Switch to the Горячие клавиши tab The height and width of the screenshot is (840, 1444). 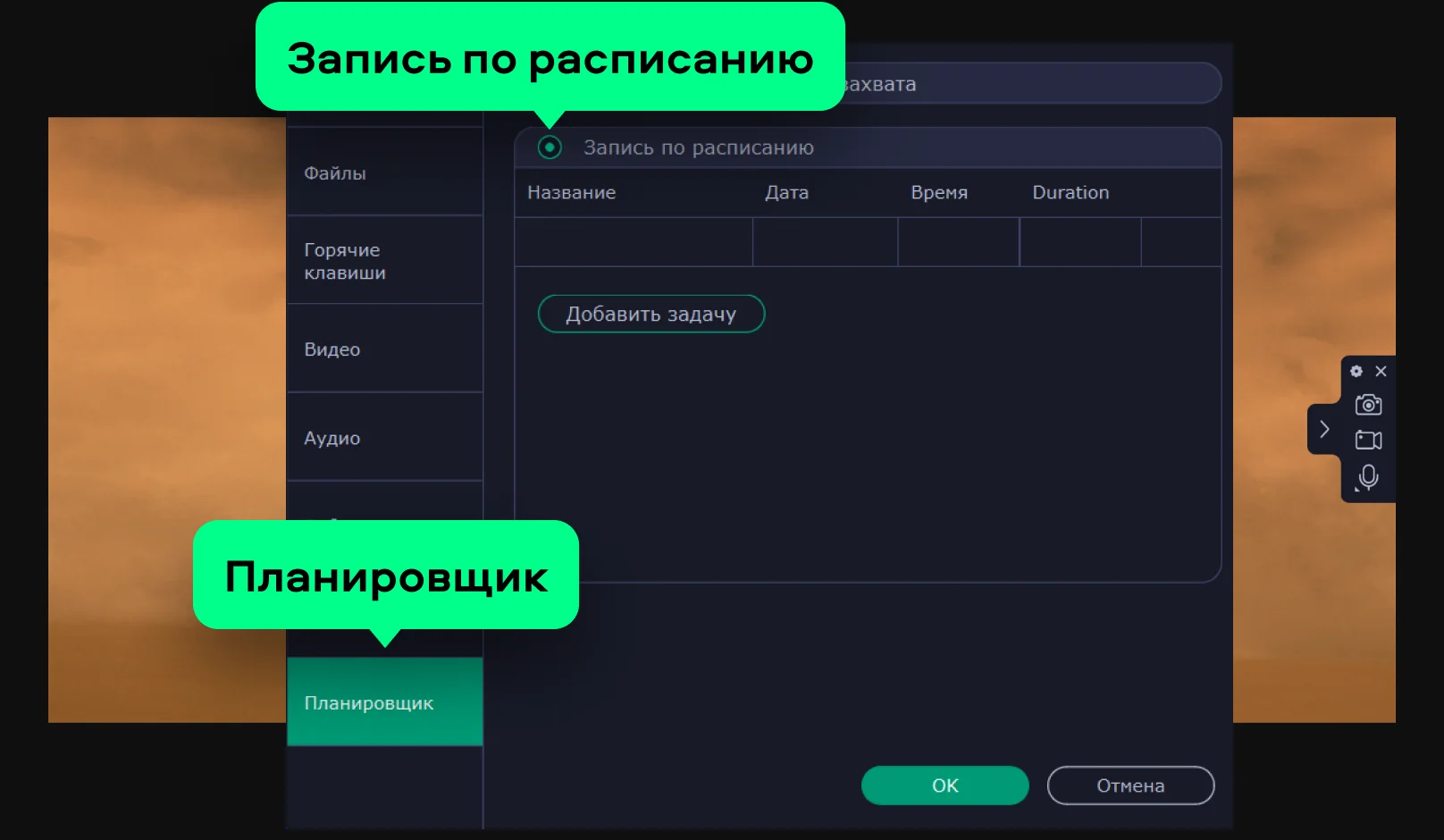coord(385,260)
